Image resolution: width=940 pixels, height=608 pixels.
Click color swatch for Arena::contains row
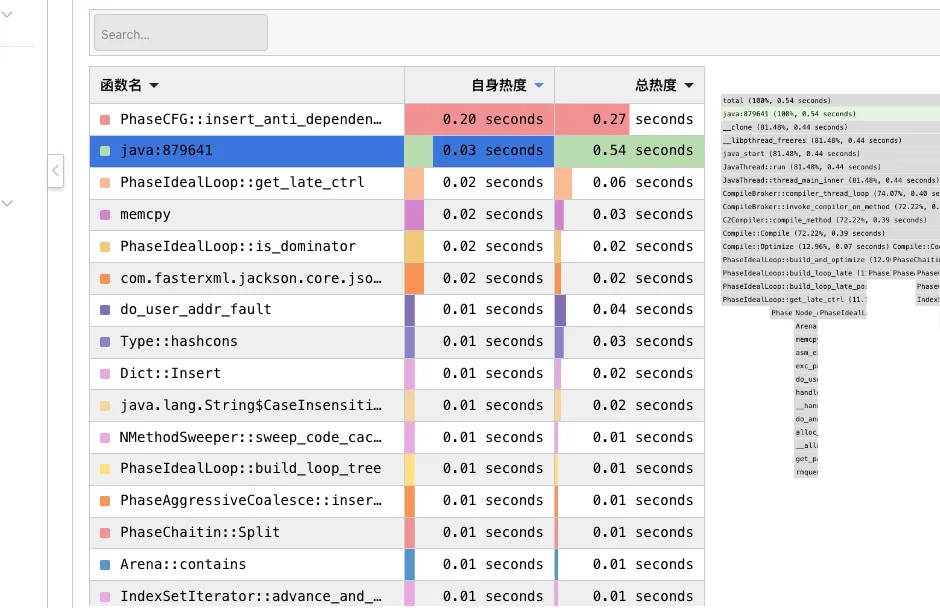pos(105,565)
